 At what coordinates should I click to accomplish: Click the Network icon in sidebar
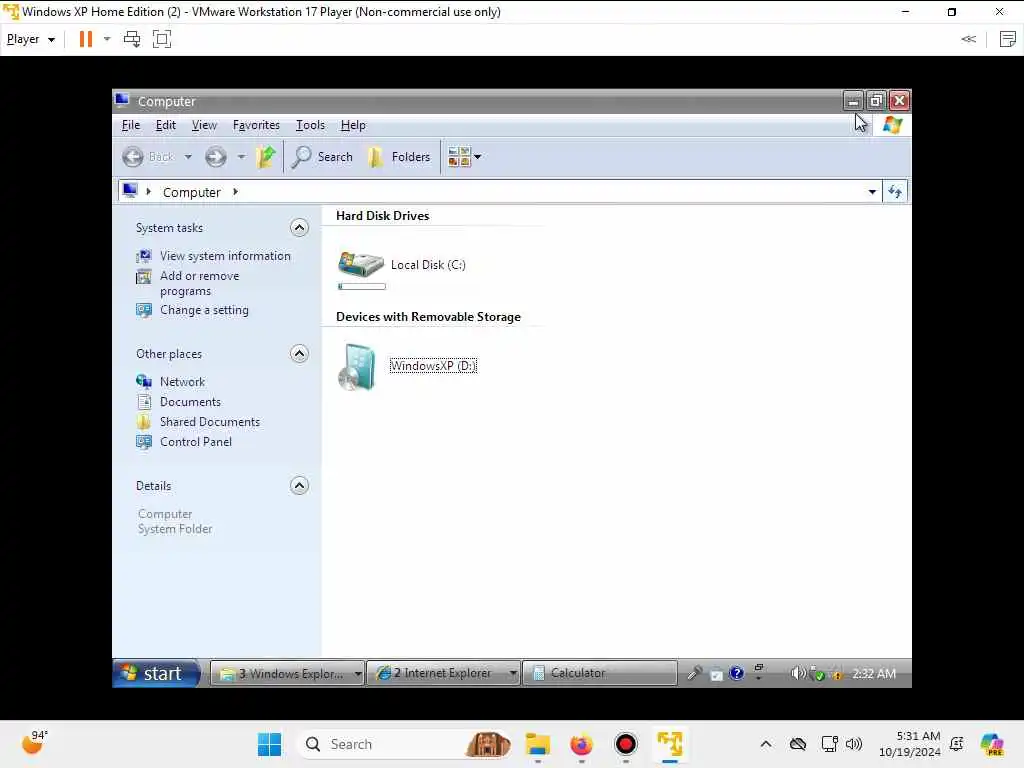[144, 381]
